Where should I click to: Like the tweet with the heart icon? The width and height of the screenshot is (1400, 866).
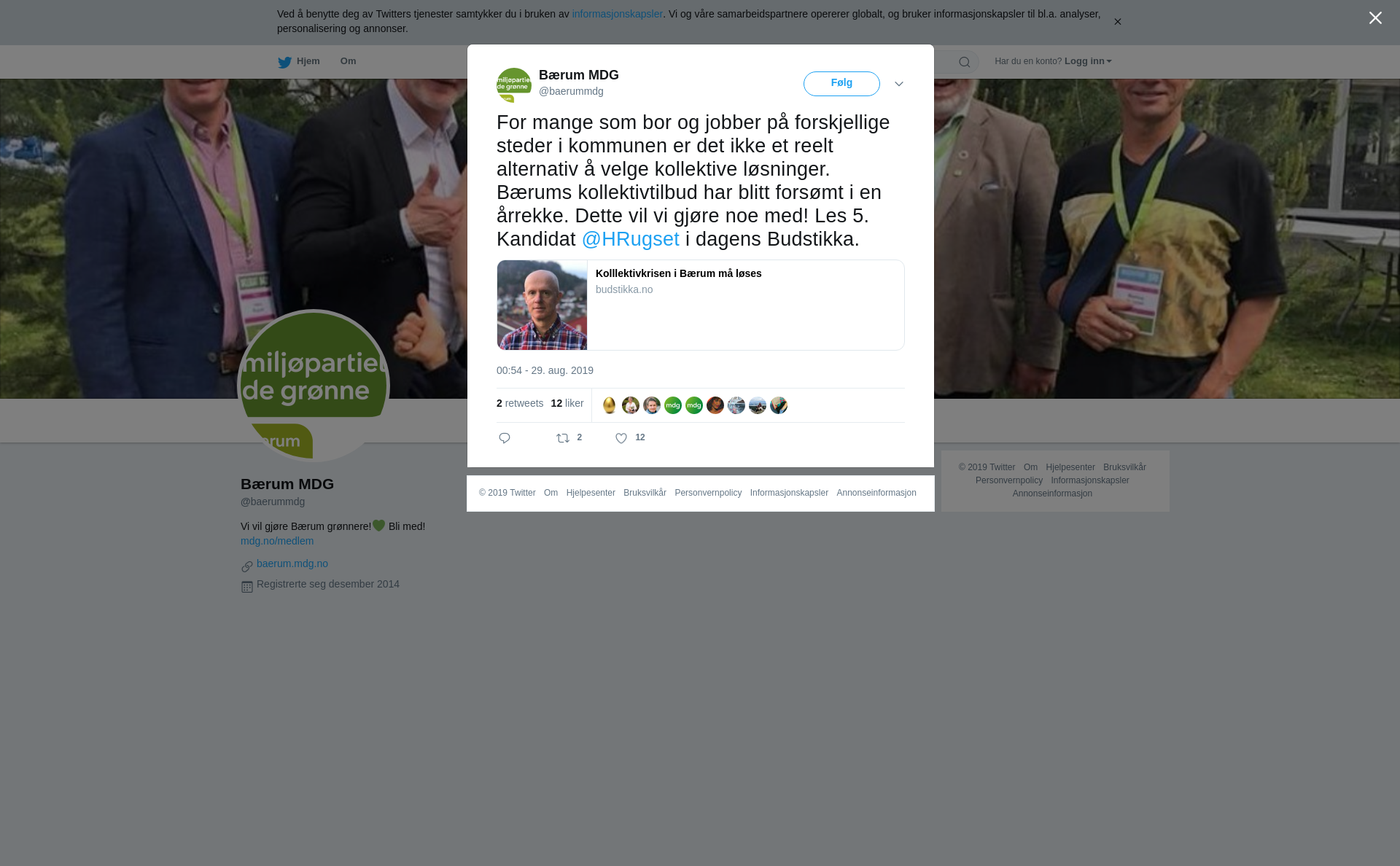(x=621, y=438)
